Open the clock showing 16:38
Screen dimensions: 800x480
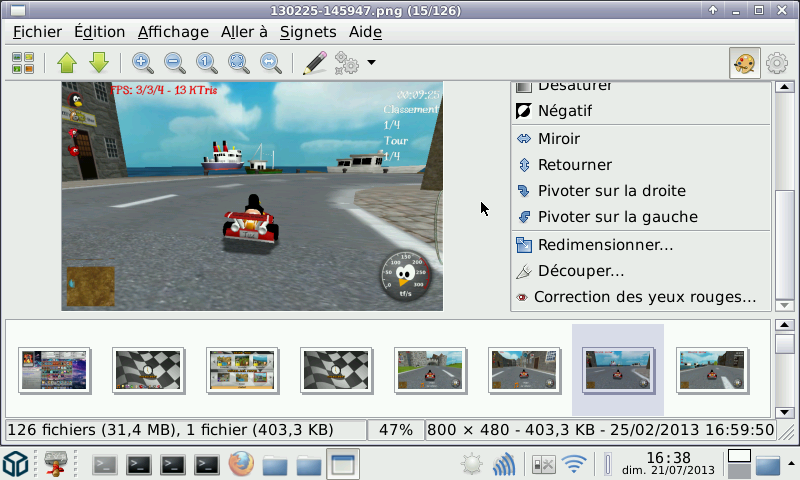click(668, 464)
